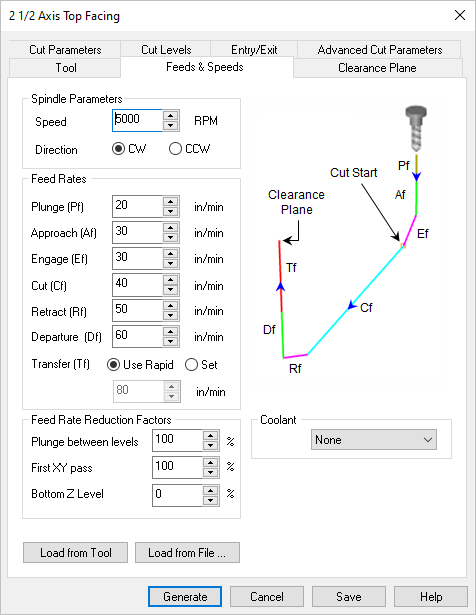Screen dimensions: 476x615
Task: Click the Approach (Af) feed field
Action: [137, 232]
